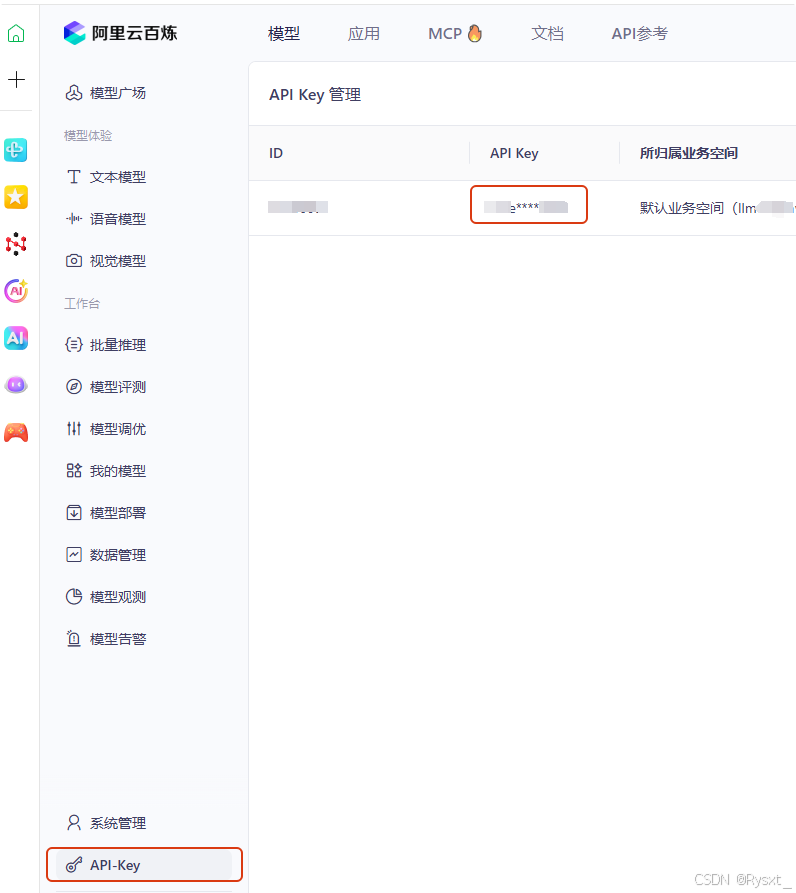Click the 视觉模型 camera icon

click(x=73, y=261)
